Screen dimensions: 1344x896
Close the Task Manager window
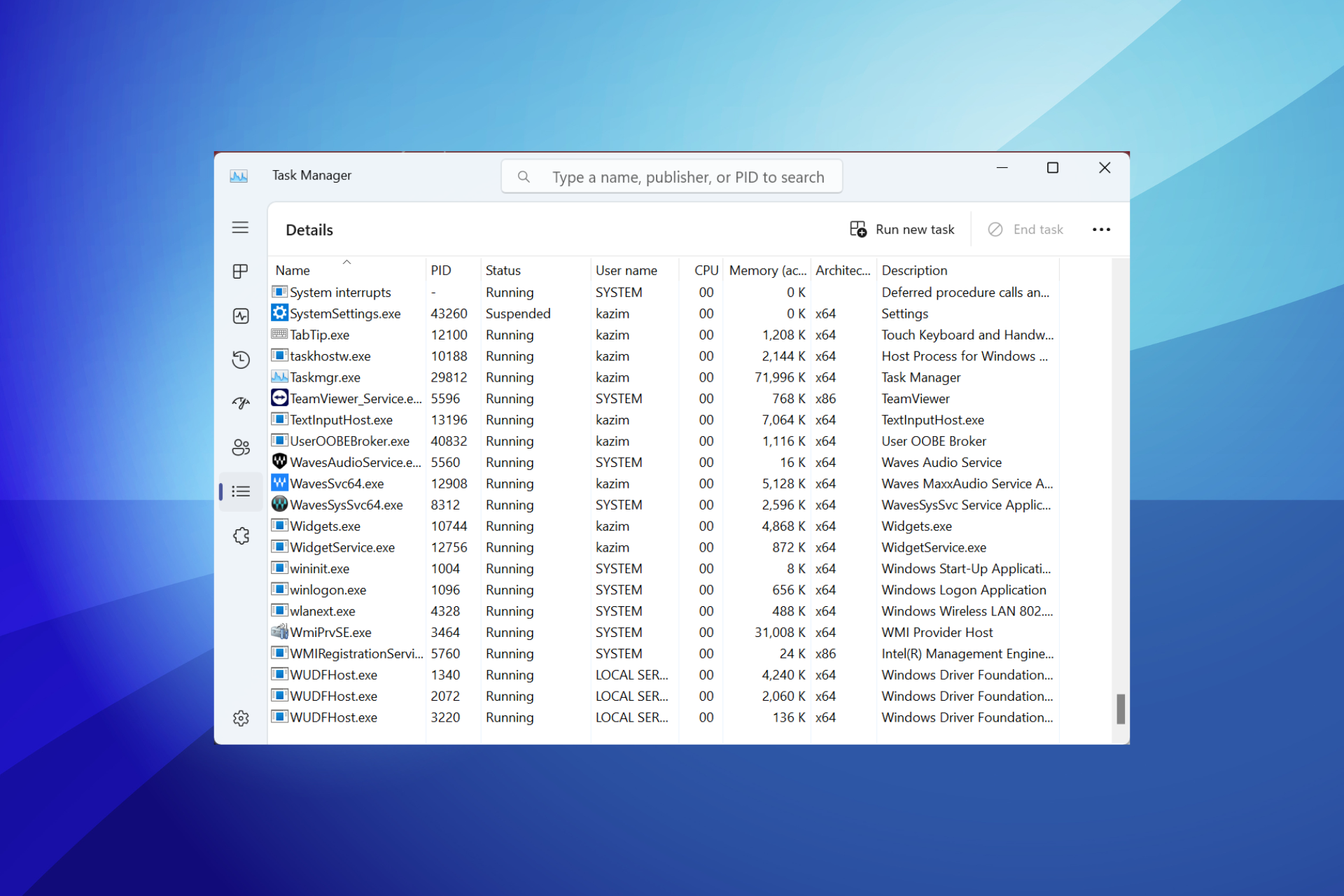[x=1105, y=168]
